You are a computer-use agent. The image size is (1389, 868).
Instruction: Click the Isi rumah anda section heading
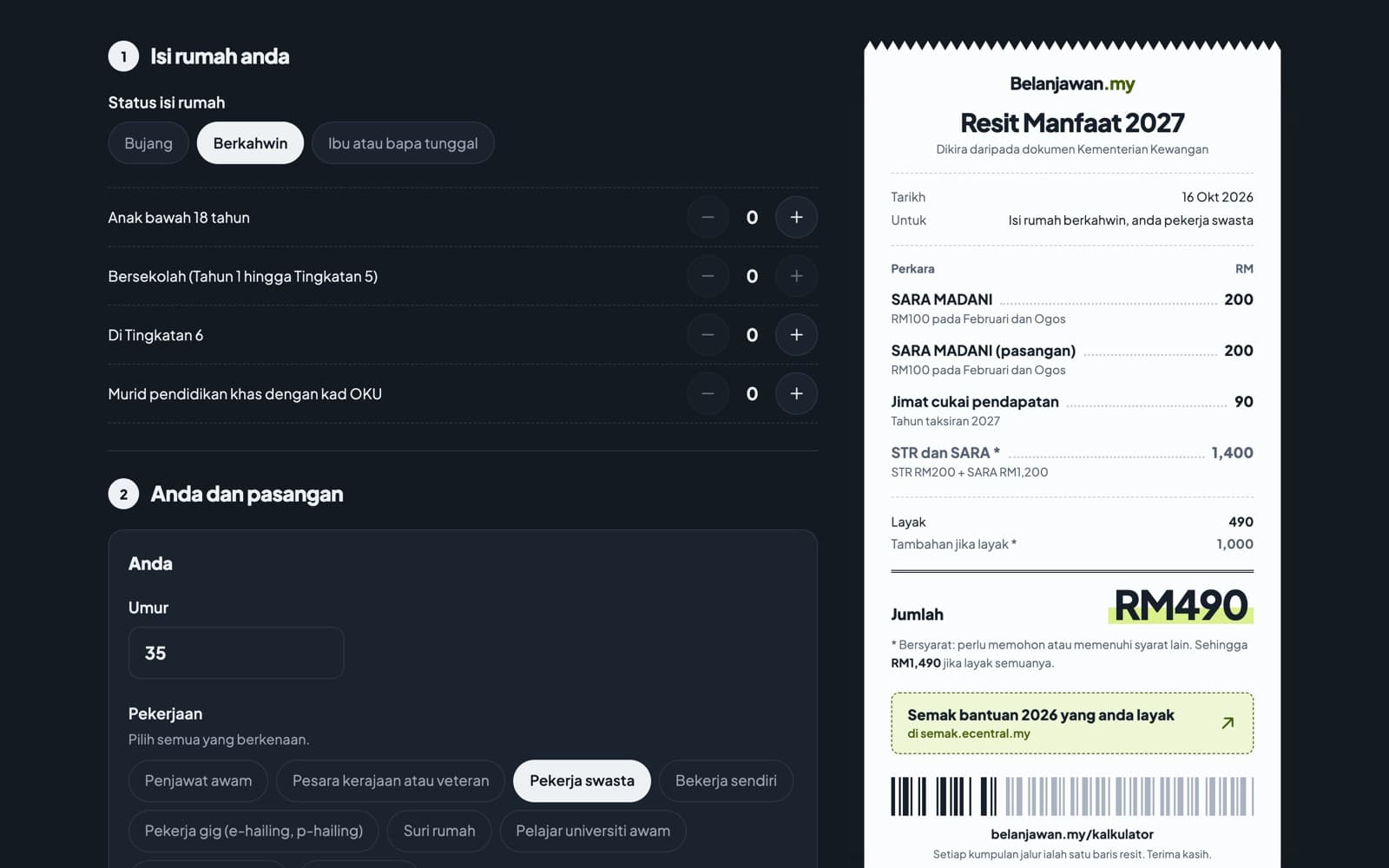(x=220, y=56)
